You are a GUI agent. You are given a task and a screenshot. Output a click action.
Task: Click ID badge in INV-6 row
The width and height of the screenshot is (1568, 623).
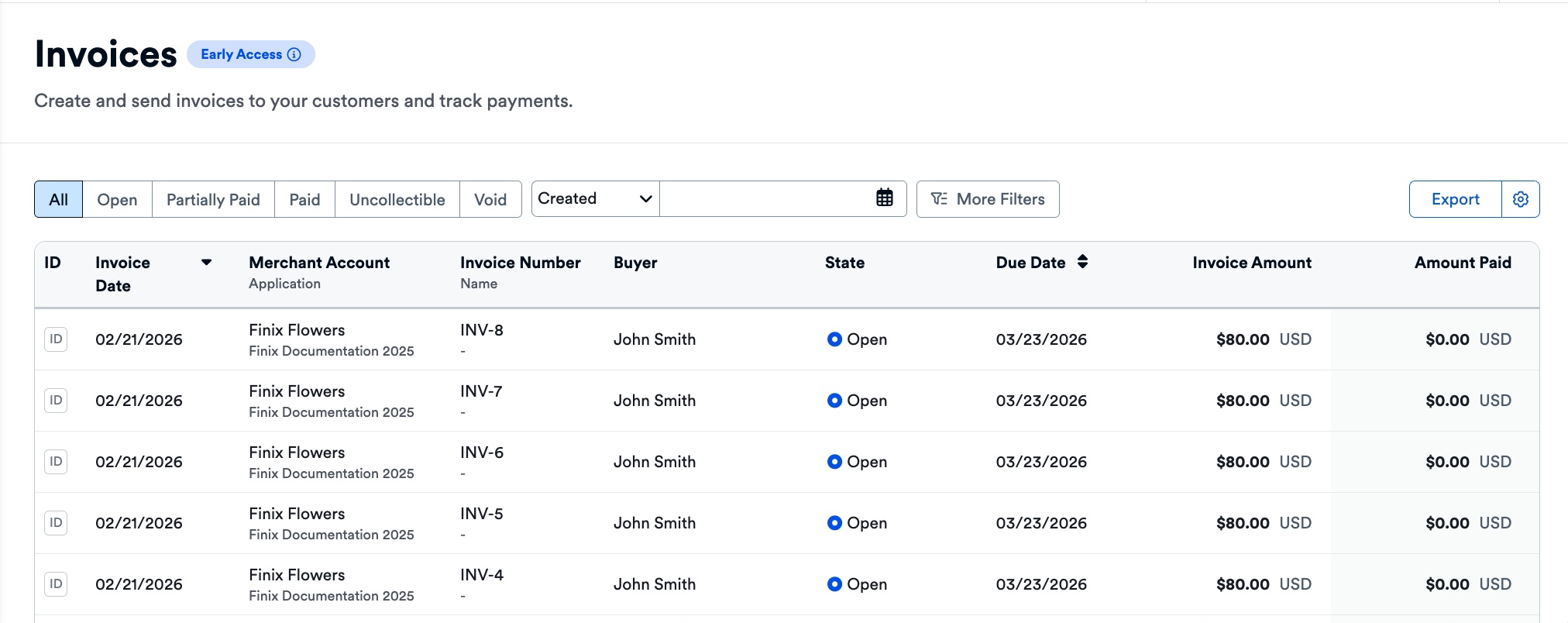pyautogui.click(x=56, y=462)
